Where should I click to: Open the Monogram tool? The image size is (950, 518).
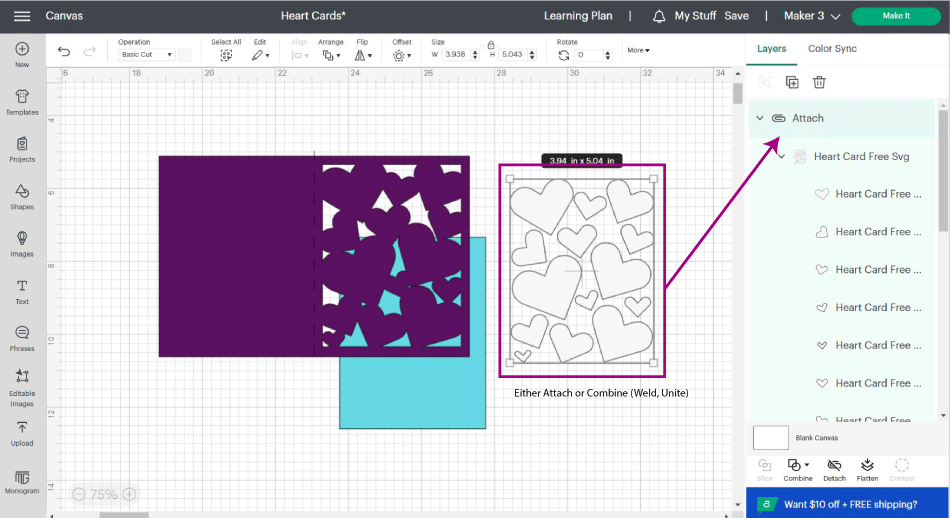click(x=22, y=481)
